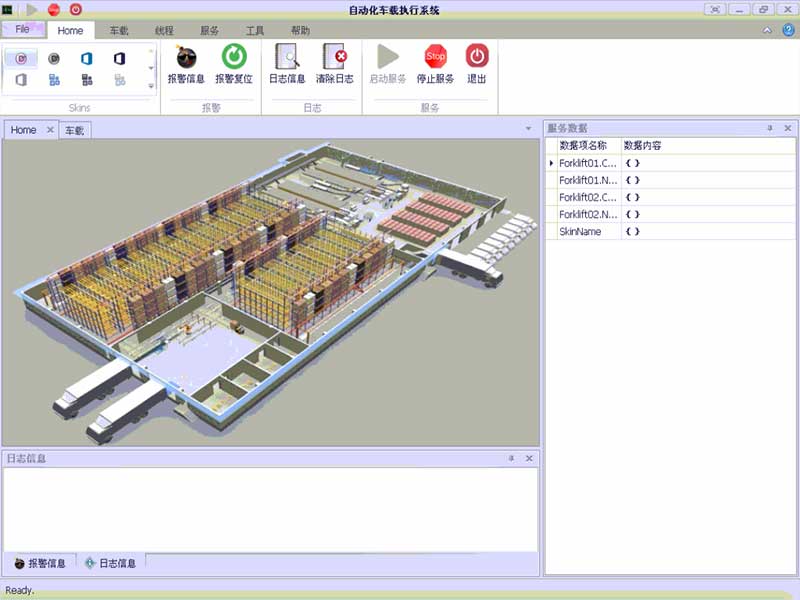The height and width of the screenshot is (600, 800).
Task: Open the 服务 ribbon tab
Action: [210, 31]
